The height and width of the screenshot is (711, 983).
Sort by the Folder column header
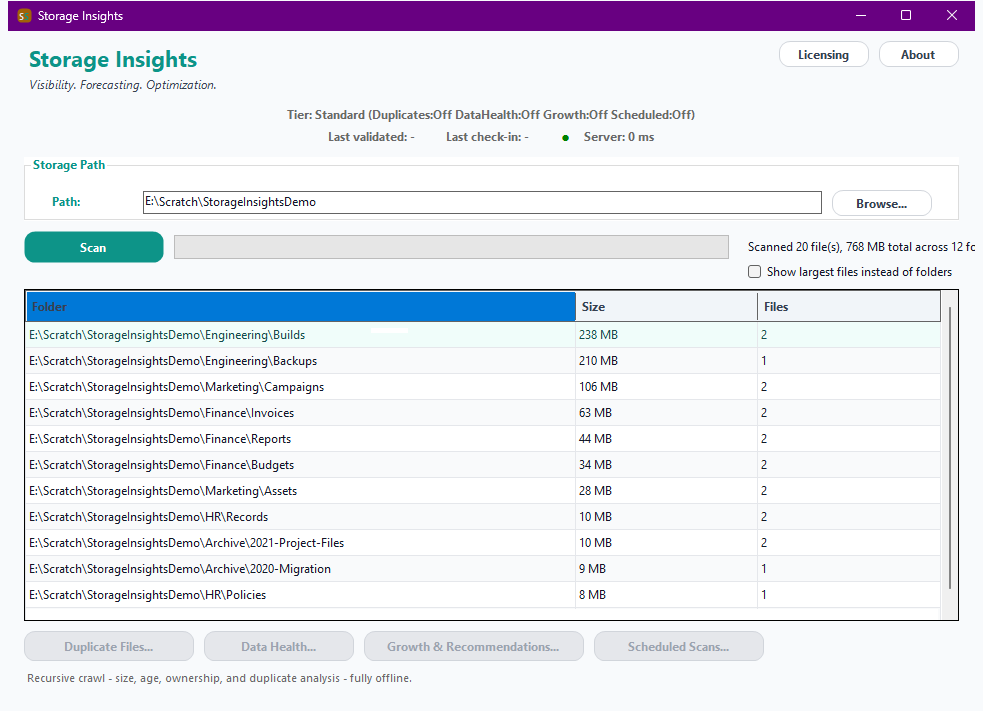tap(300, 307)
